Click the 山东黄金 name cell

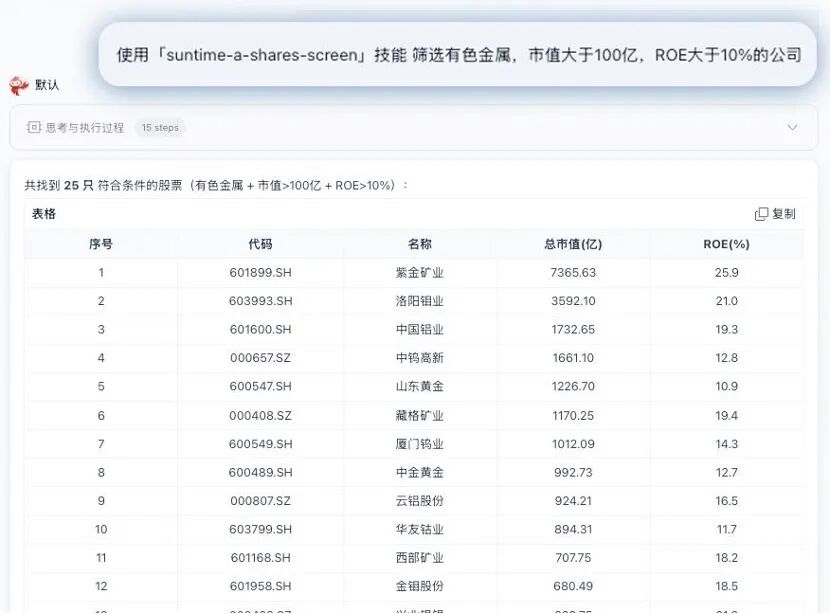[x=420, y=386]
